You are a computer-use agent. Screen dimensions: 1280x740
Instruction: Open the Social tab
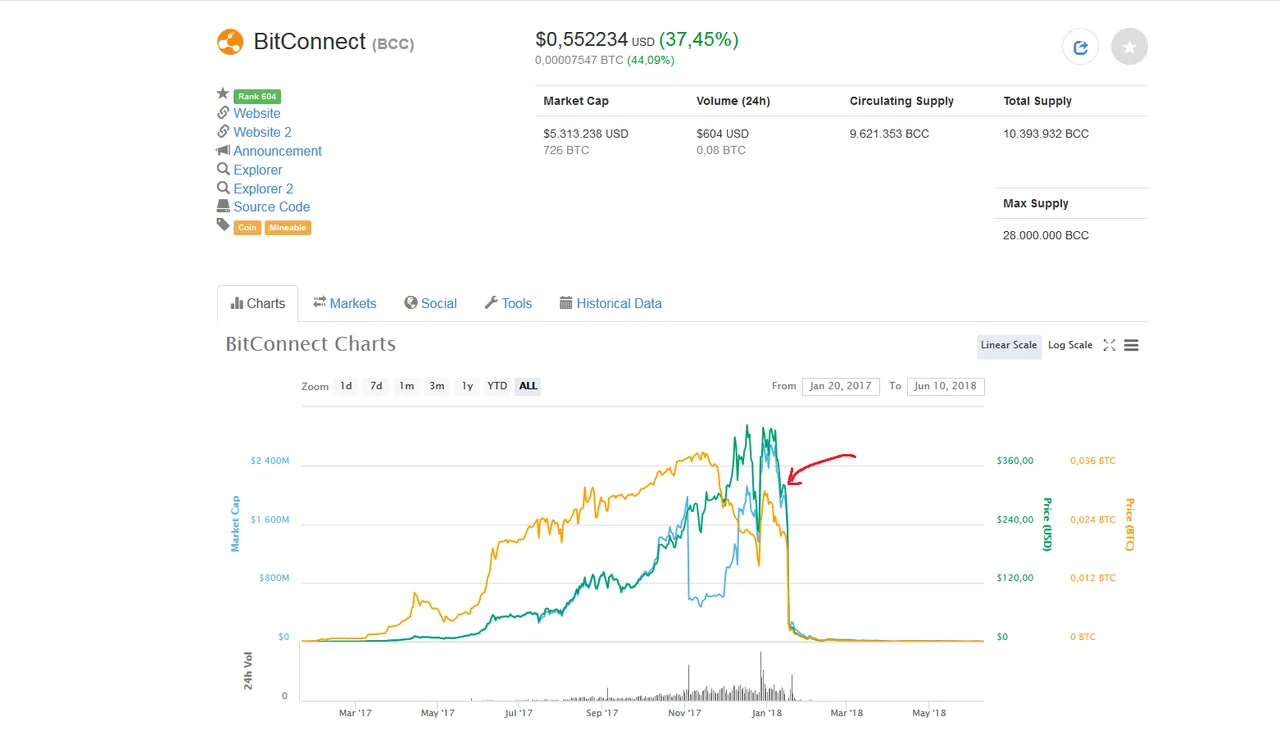coord(431,303)
